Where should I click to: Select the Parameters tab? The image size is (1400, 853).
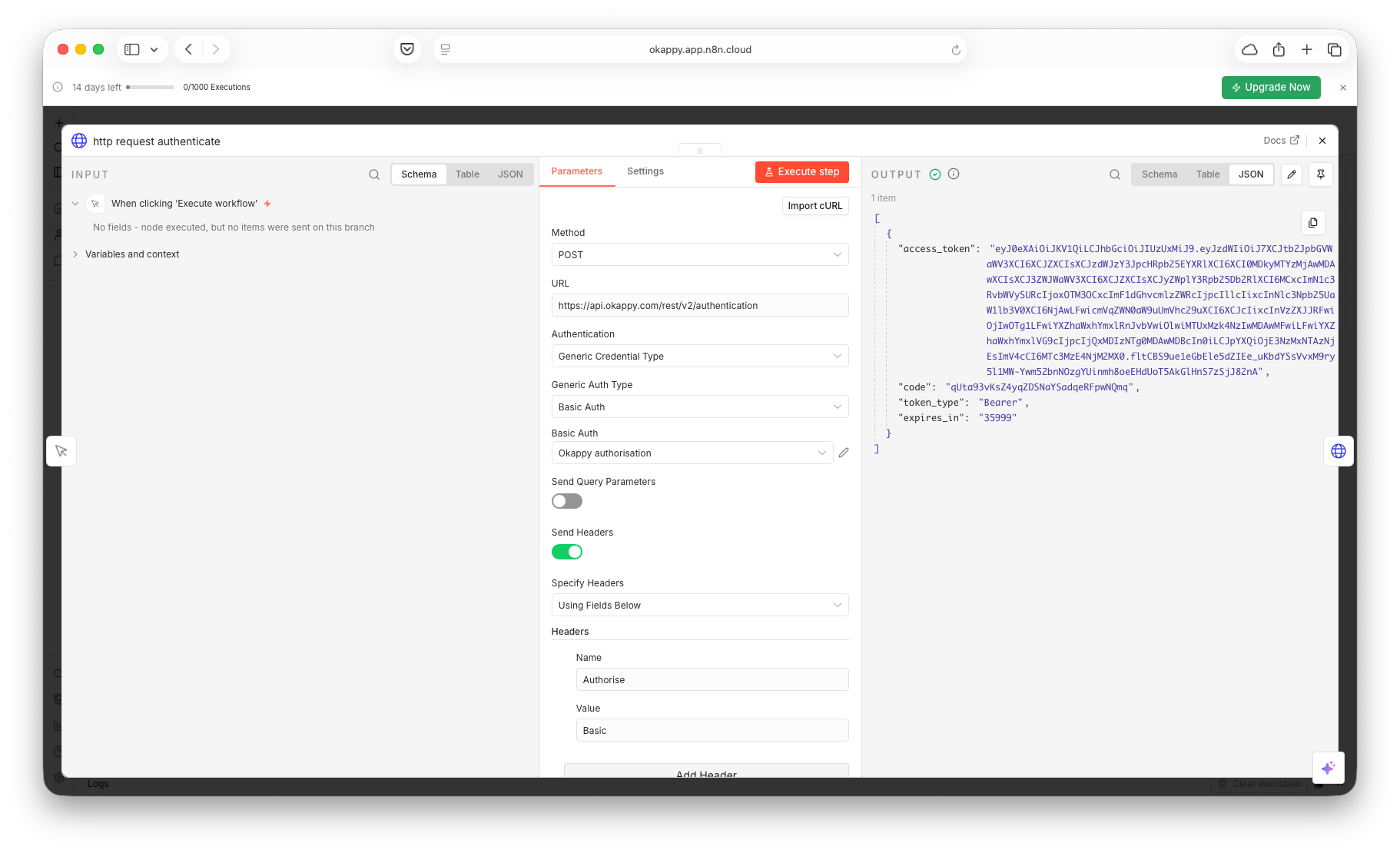point(577,171)
